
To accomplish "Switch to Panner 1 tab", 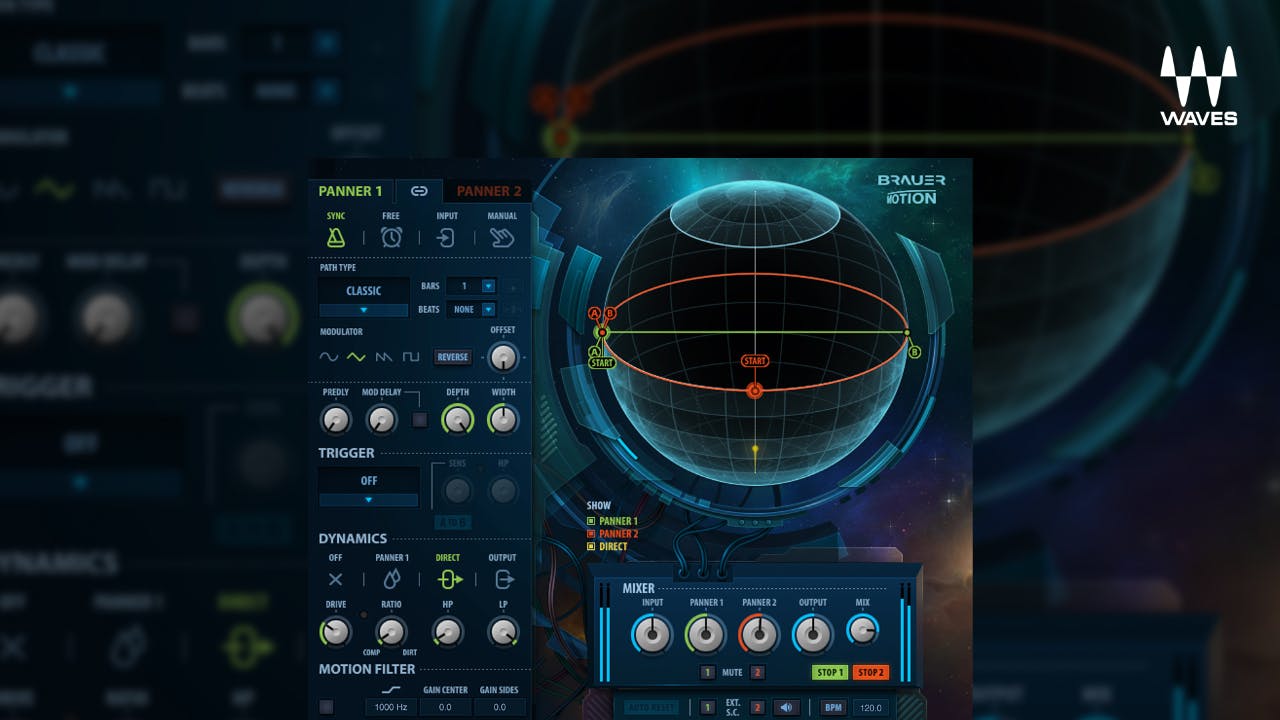I will 350,191.
